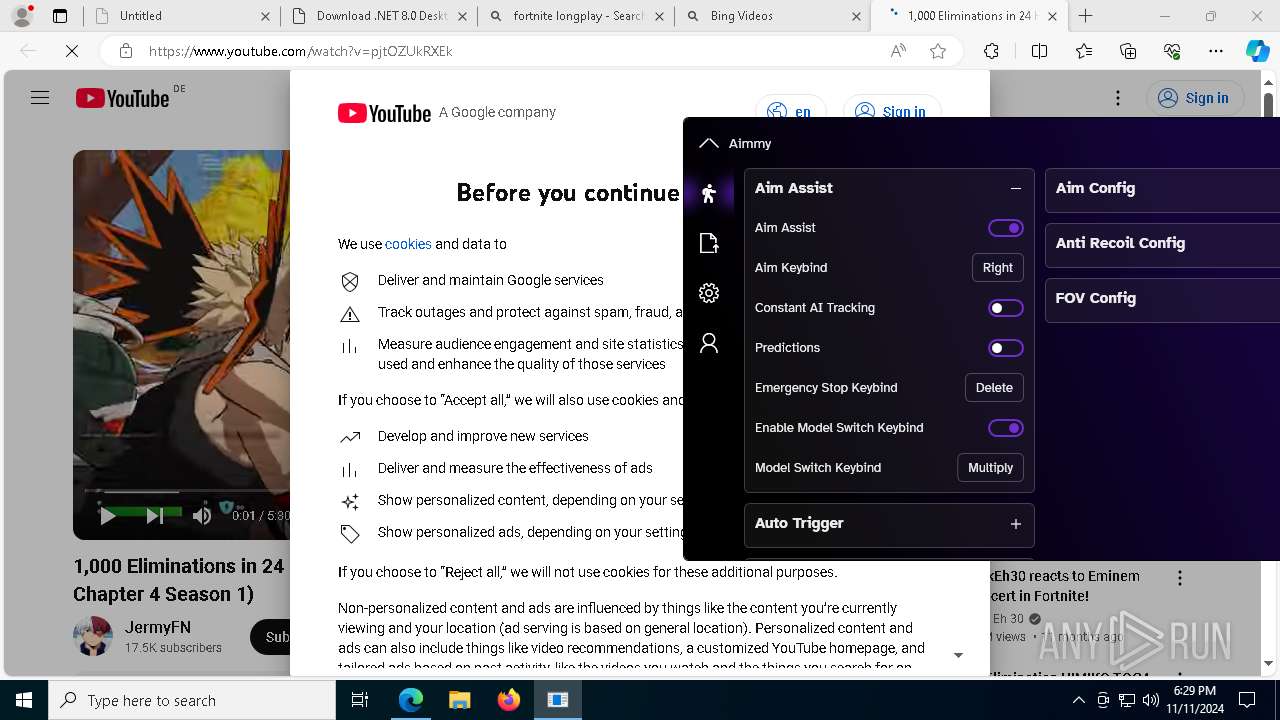Click Sign in button in consent dialog
The image size is (1280, 720).
[890, 111]
